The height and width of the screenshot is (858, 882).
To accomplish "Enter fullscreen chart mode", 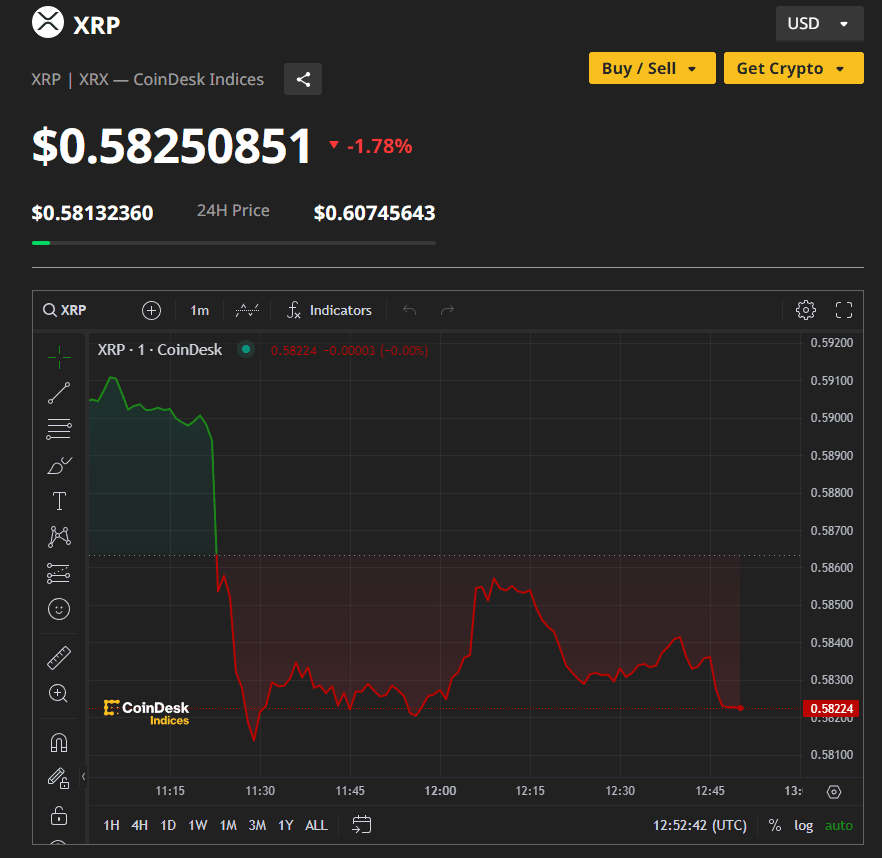I will (844, 310).
